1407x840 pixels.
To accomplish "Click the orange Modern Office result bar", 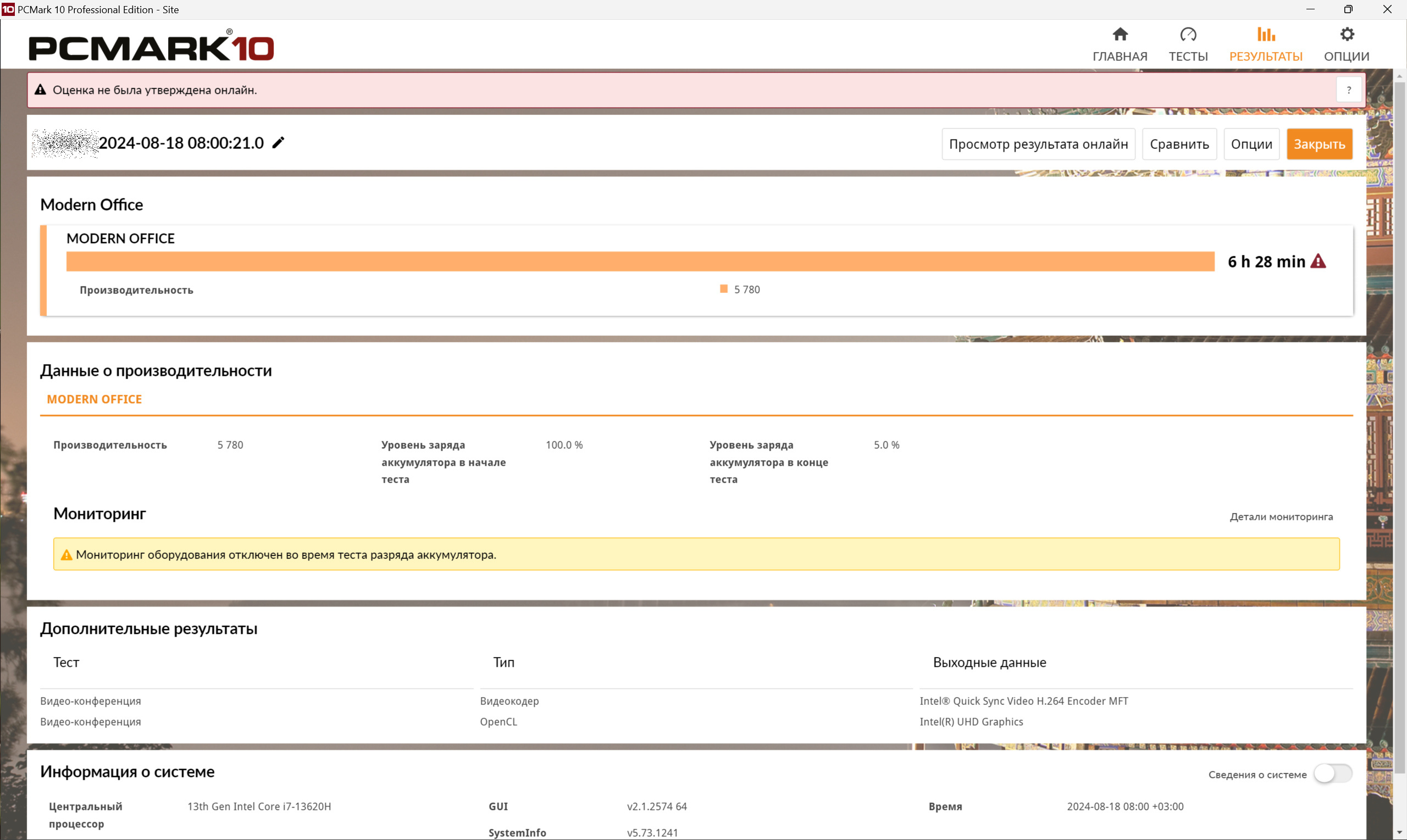I will [x=640, y=262].
